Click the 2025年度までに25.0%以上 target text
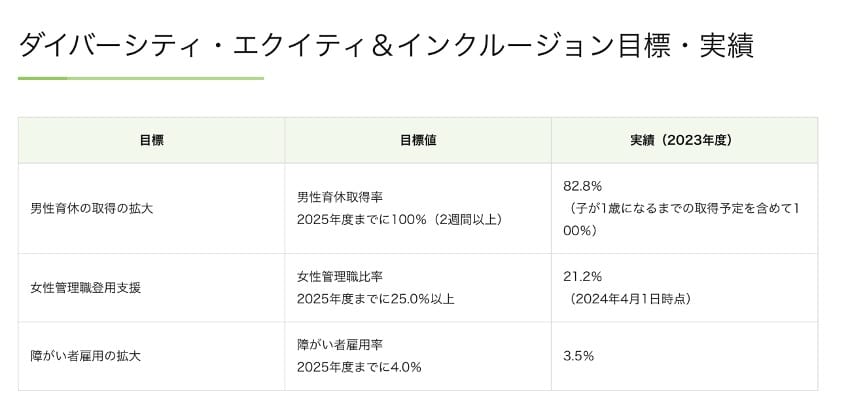The width and height of the screenshot is (850, 418). (376, 298)
